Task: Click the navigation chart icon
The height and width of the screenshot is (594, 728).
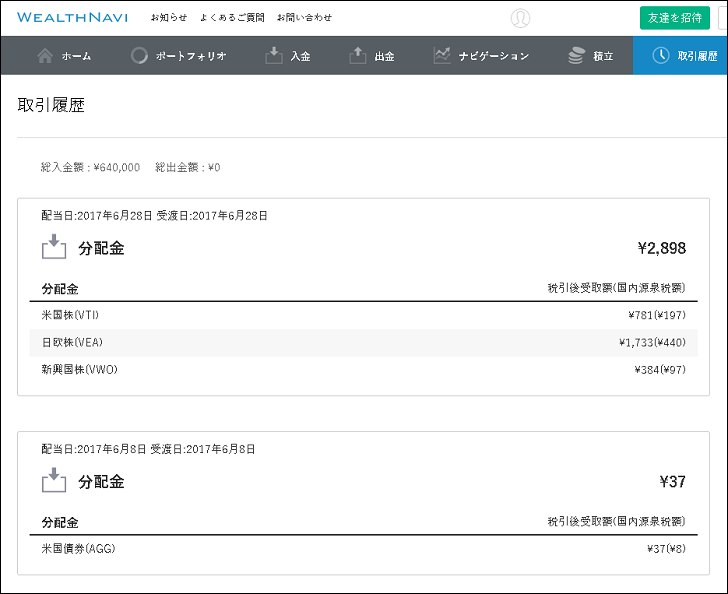Action: coord(442,56)
